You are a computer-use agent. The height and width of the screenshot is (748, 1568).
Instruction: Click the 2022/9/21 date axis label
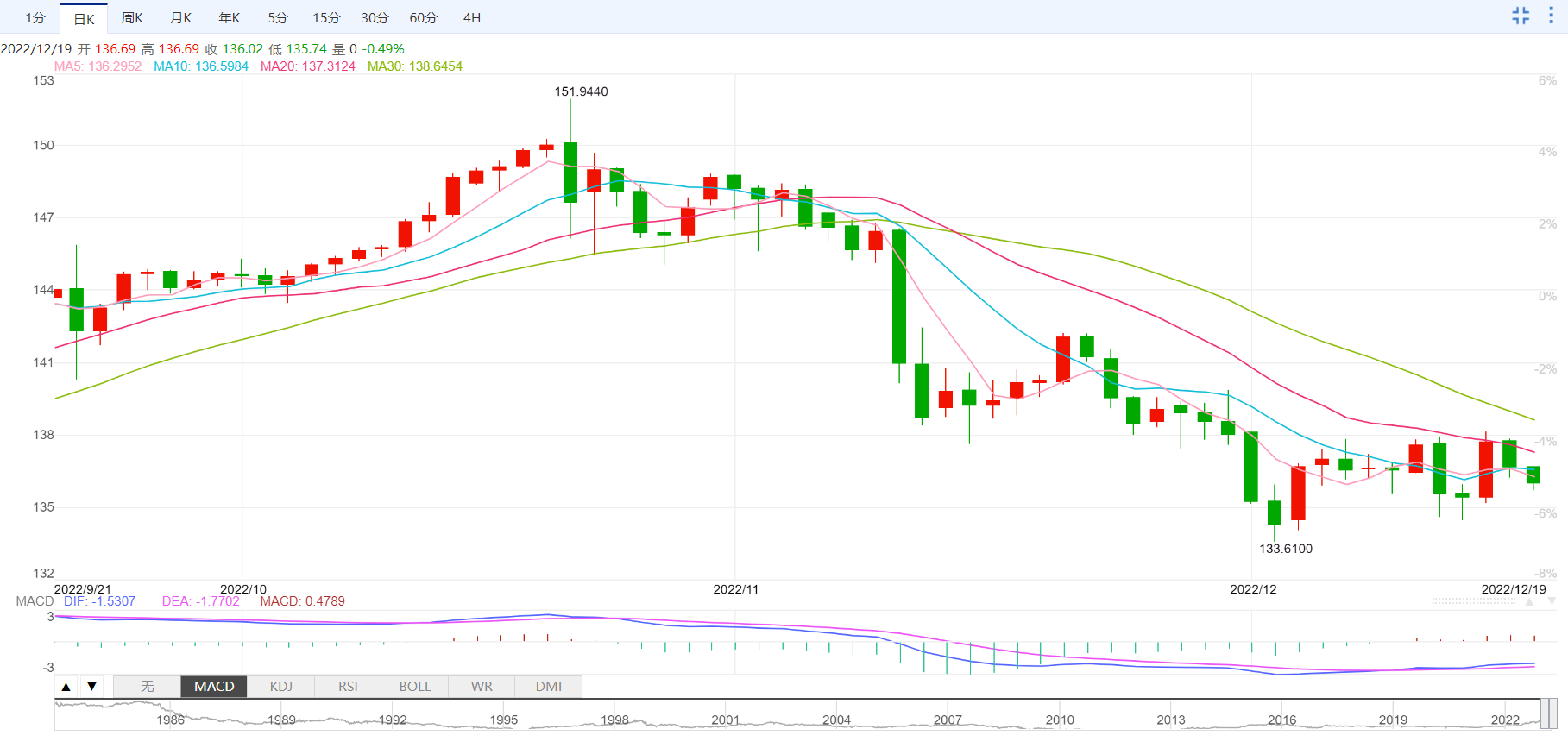(83, 589)
